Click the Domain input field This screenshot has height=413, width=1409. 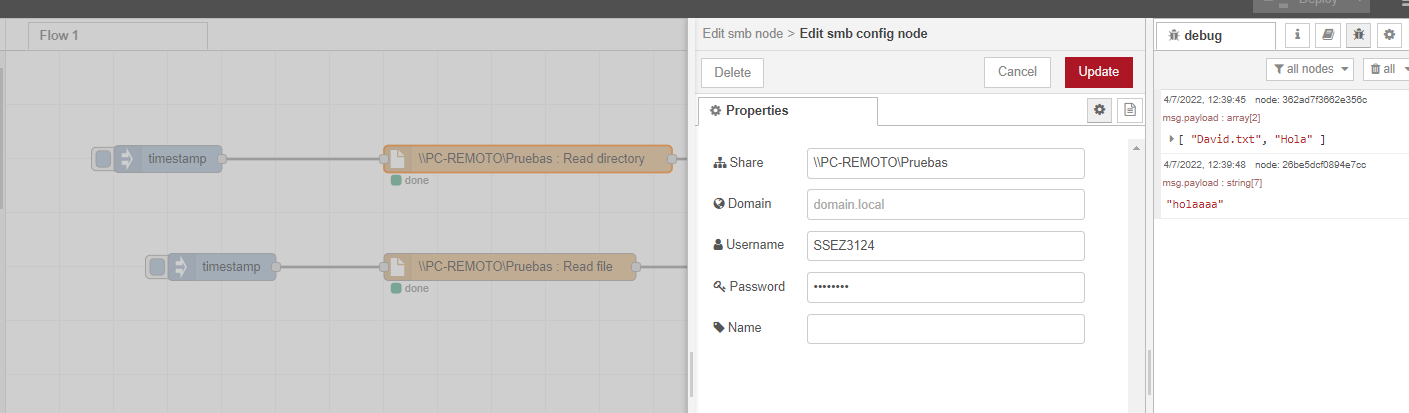point(945,204)
